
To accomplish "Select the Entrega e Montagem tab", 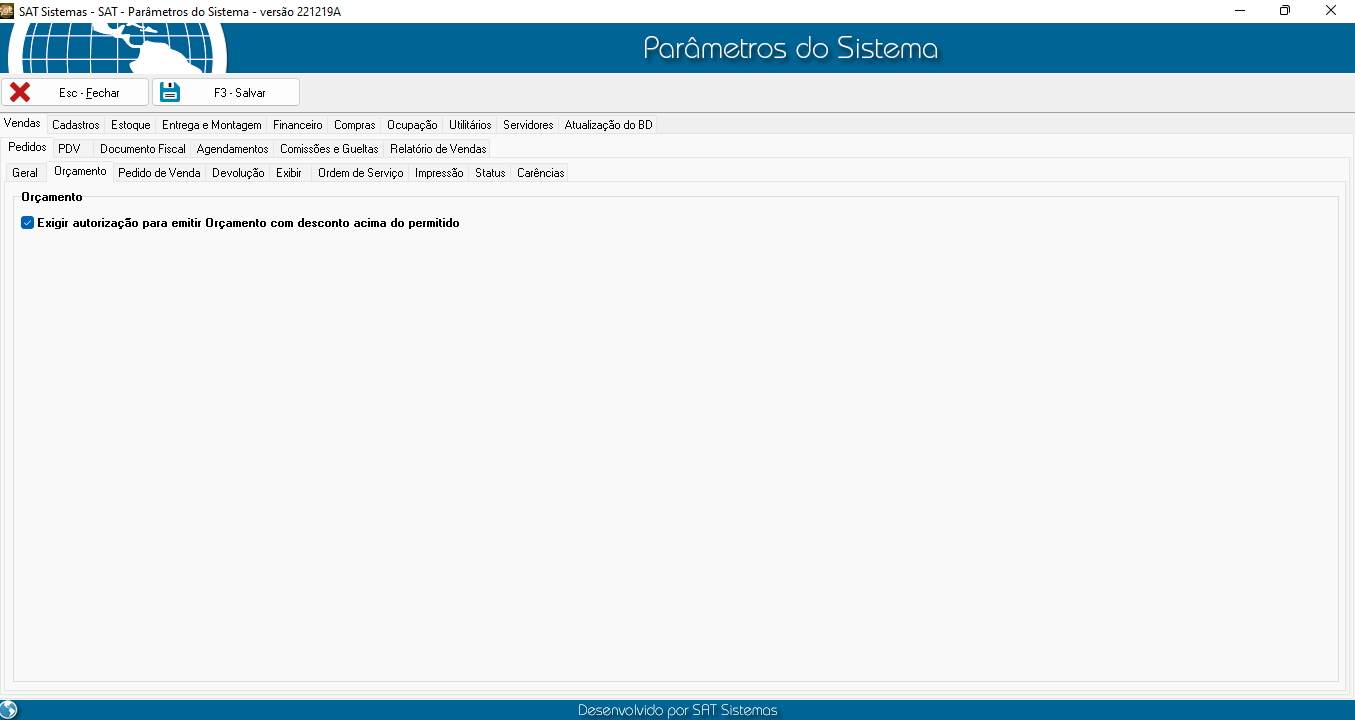I will coord(212,125).
